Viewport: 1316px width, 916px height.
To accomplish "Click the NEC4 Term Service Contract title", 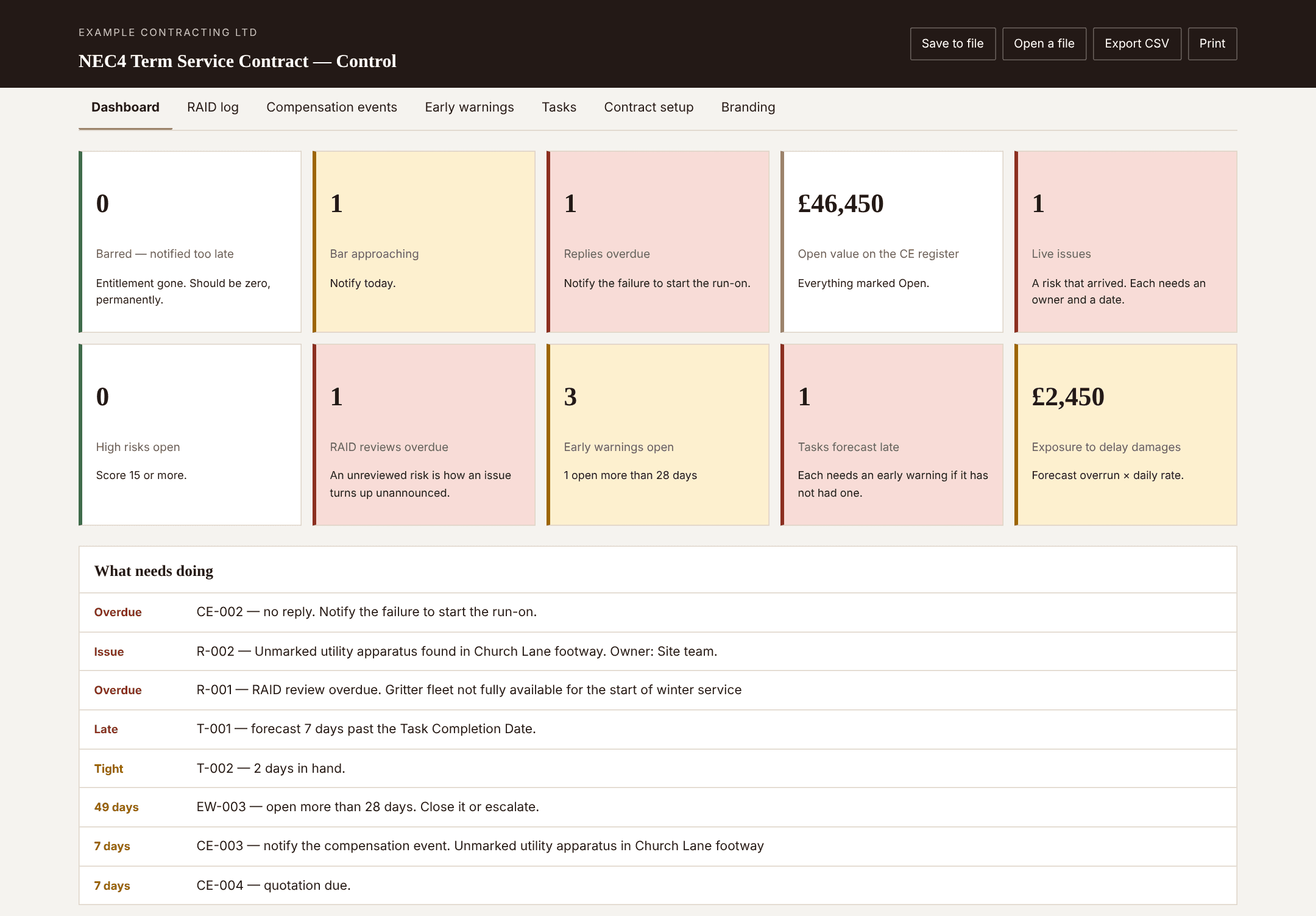I will (238, 61).
